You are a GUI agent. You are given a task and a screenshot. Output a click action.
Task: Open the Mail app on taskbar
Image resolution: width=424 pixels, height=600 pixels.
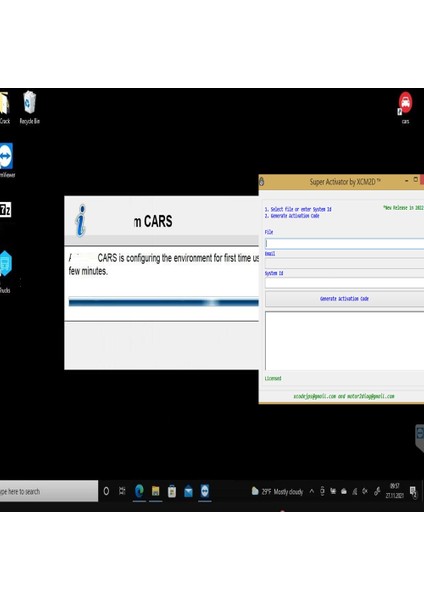(188, 491)
